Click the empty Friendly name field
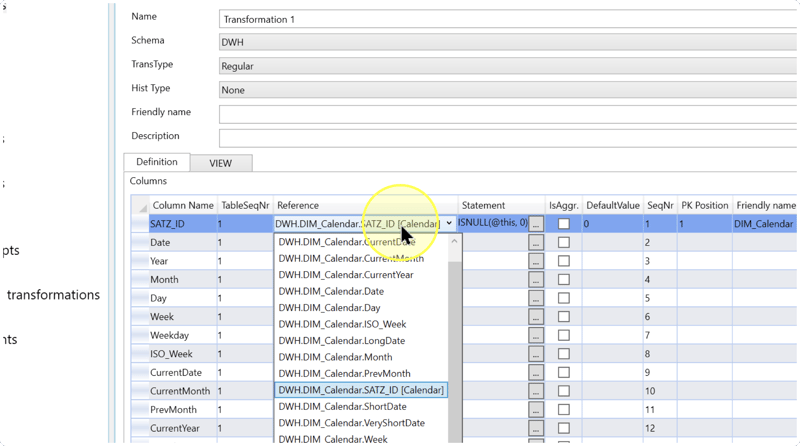This screenshot has width=800, height=446. click(508, 114)
